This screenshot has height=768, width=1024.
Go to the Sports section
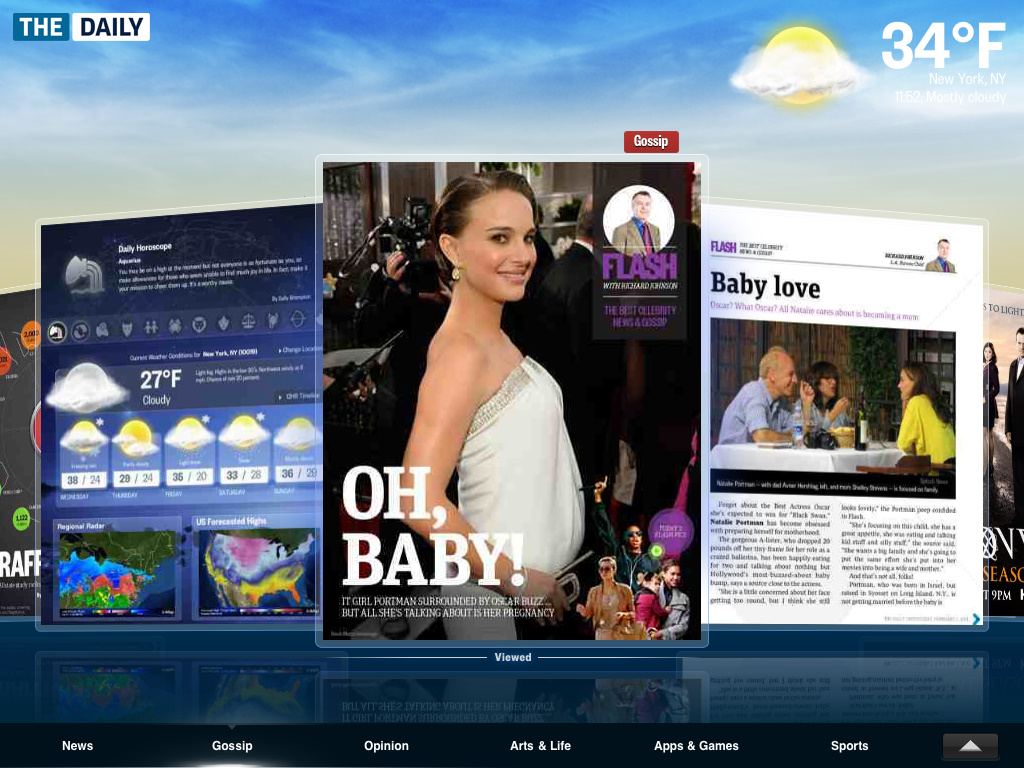coord(849,746)
